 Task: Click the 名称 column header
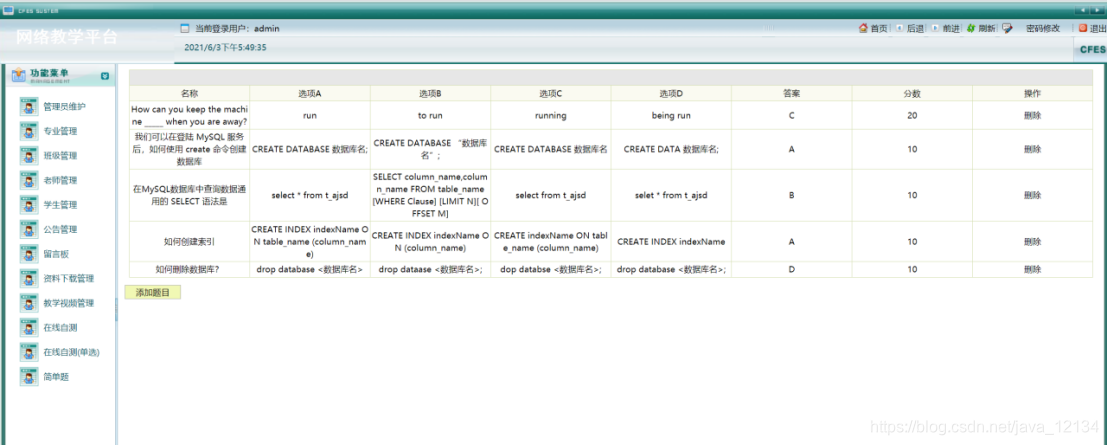point(189,93)
